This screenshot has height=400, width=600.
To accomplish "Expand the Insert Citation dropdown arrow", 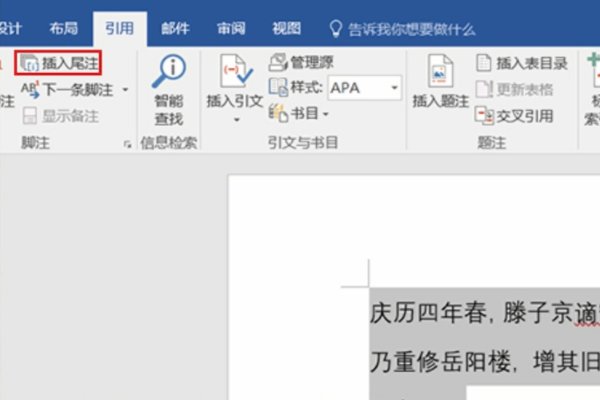I will click(236, 120).
